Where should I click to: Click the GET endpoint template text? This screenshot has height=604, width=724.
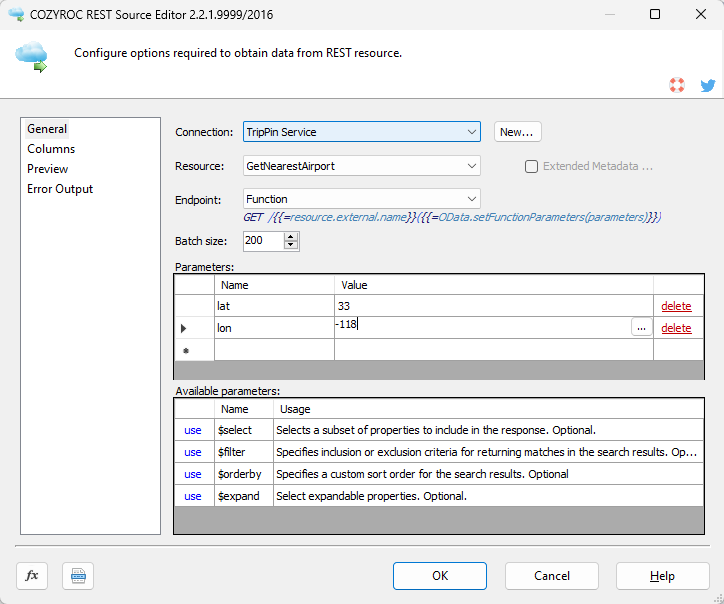click(x=452, y=217)
